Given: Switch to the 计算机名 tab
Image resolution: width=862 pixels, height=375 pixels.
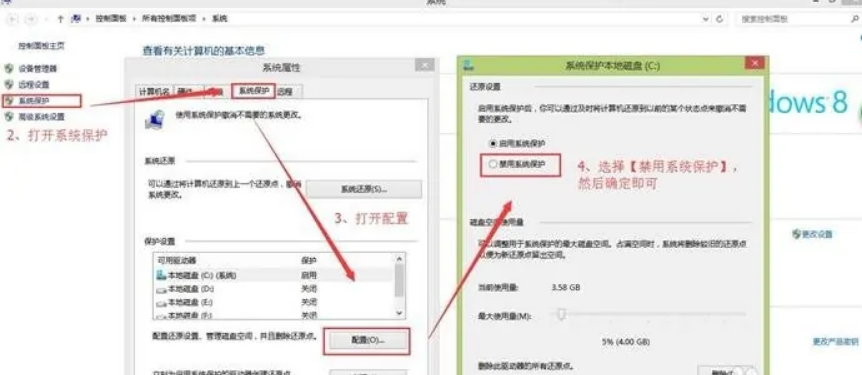Looking at the screenshot, I should tap(154, 91).
